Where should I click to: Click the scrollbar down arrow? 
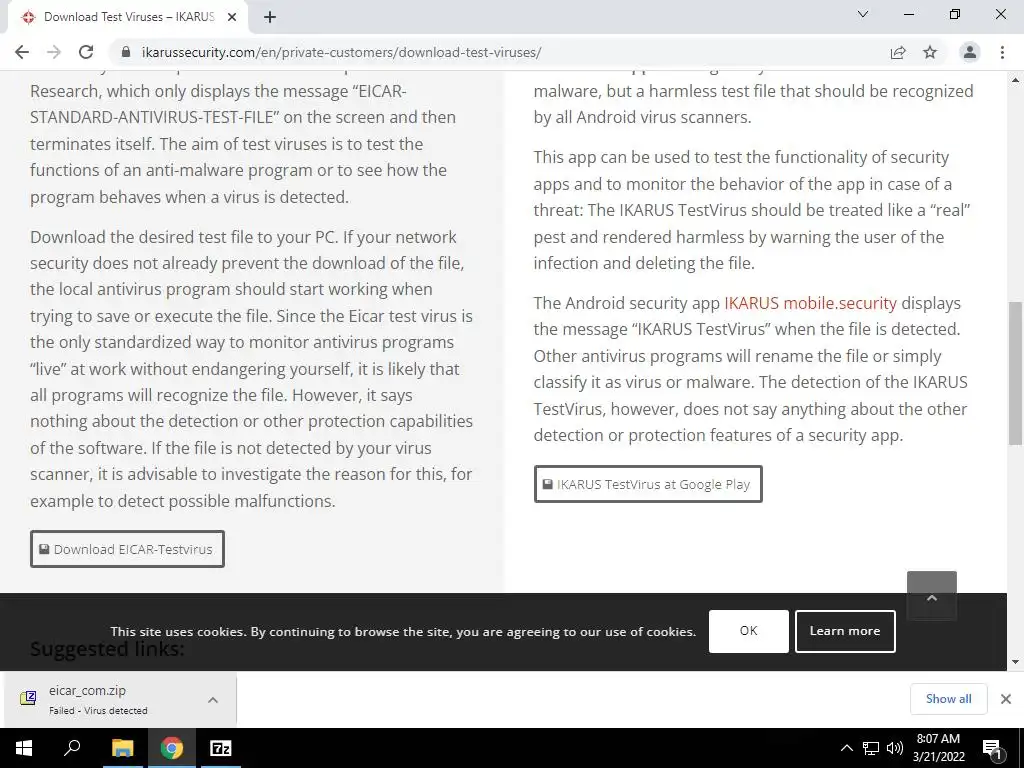tap(1016, 662)
